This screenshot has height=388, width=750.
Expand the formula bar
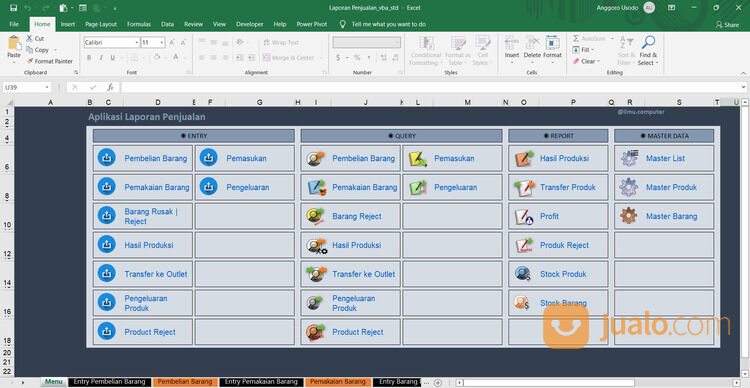(x=743, y=88)
